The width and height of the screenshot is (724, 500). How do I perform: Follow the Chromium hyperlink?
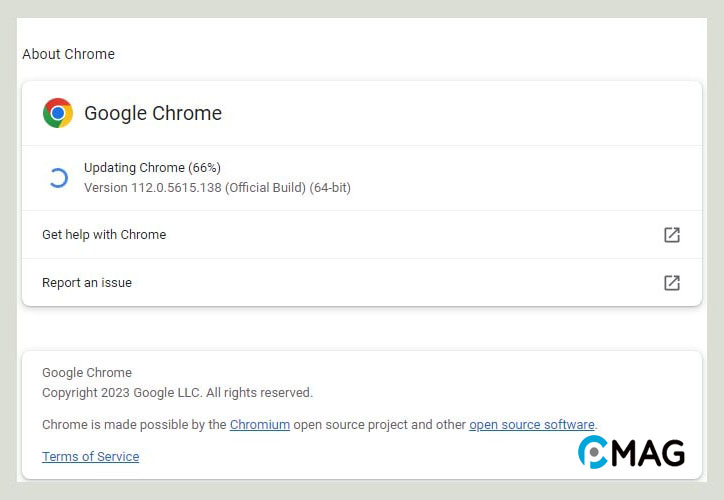pyautogui.click(x=260, y=425)
